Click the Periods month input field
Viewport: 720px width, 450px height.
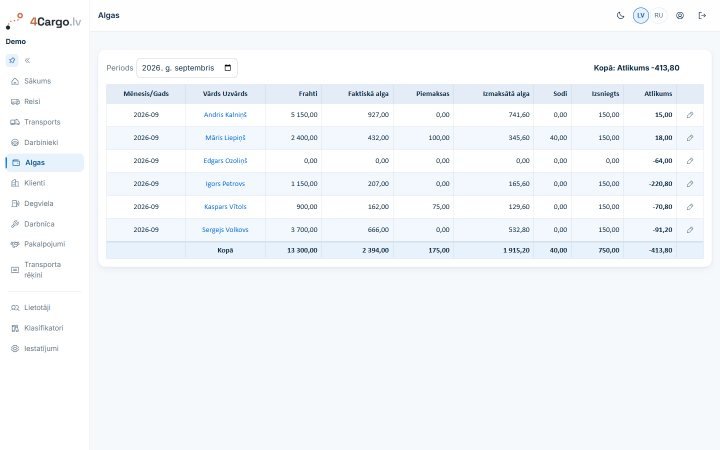tap(187, 68)
